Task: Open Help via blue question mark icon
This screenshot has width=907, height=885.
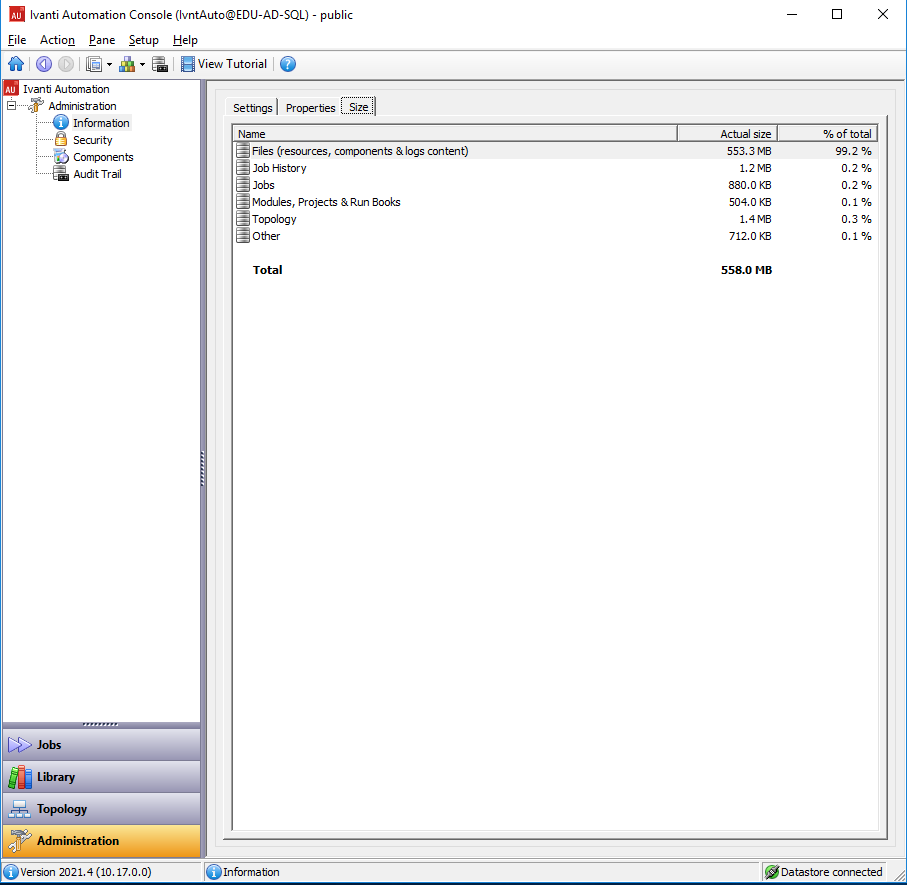Action: (287, 64)
